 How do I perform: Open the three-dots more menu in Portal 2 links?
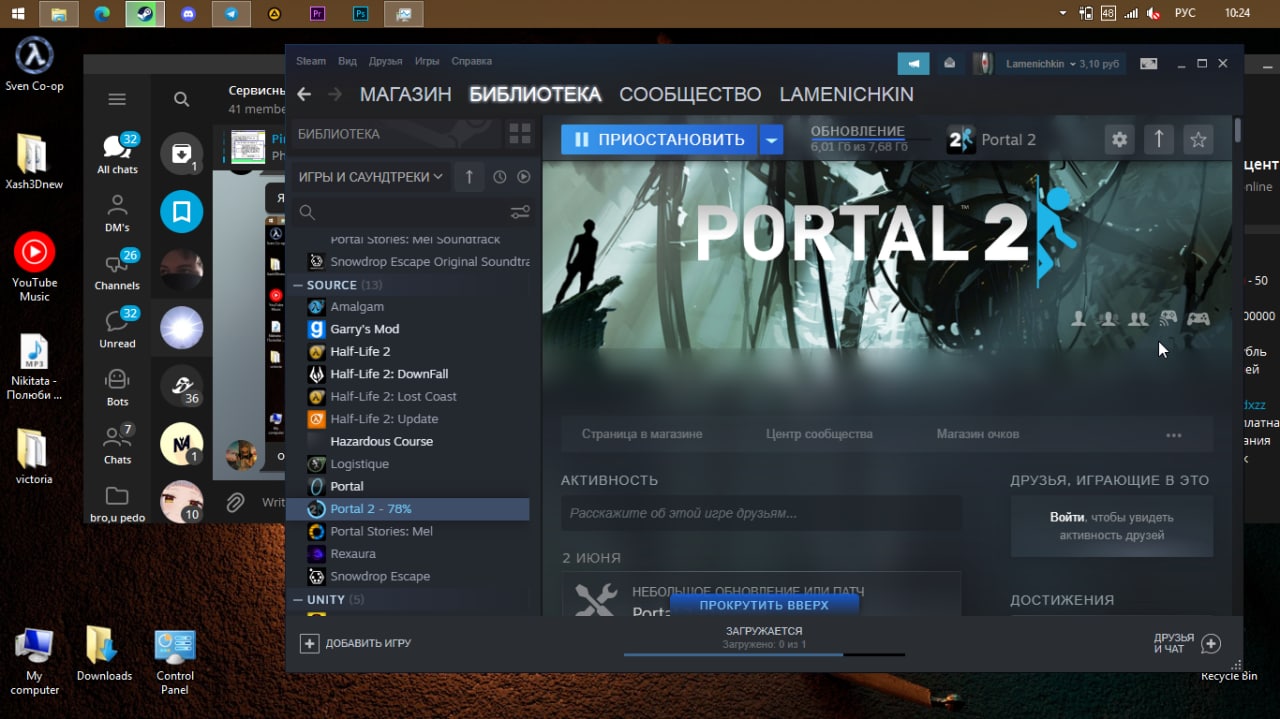(x=1173, y=435)
